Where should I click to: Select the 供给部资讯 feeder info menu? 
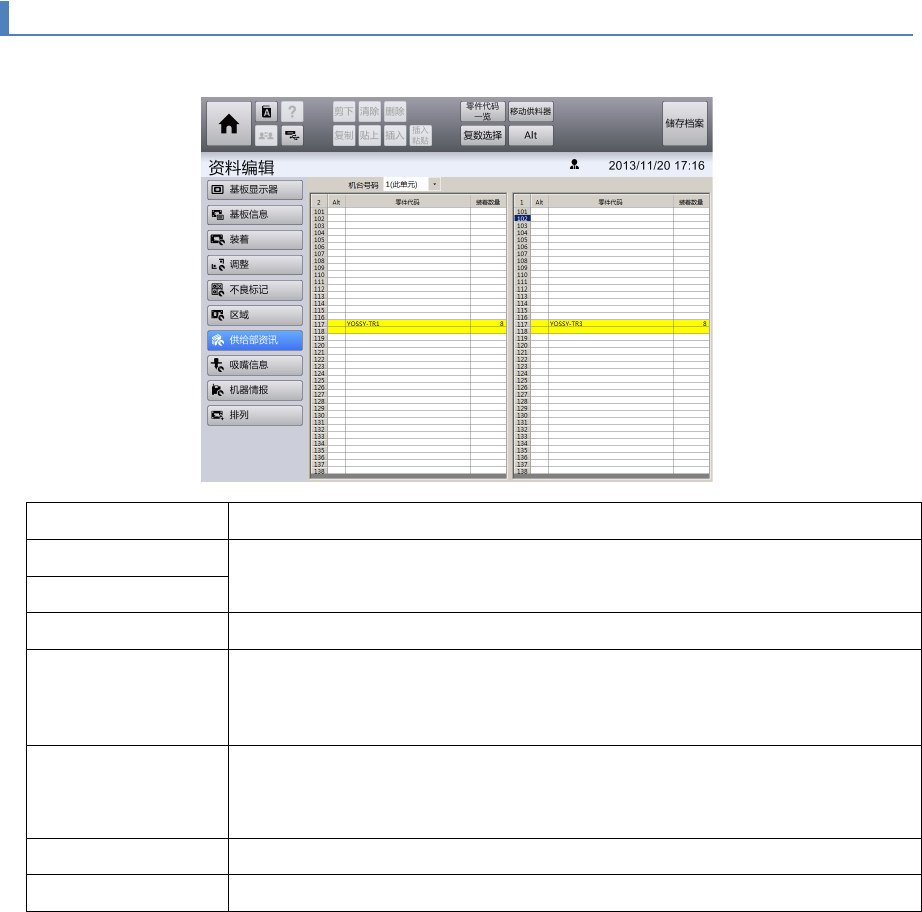pyautogui.click(x=255, y=340)
